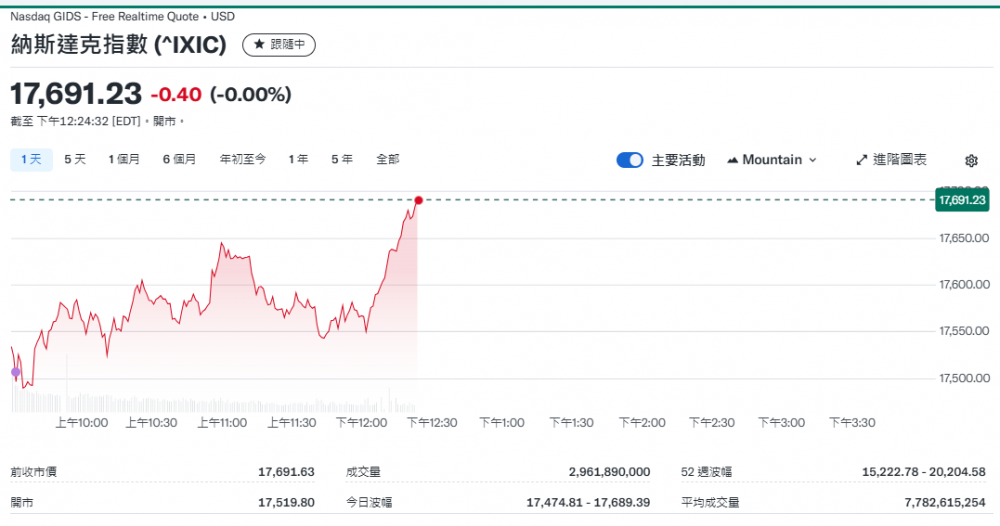
Task: Click the 納斯達克指數 (^IXIC) title
Action: 119,45
